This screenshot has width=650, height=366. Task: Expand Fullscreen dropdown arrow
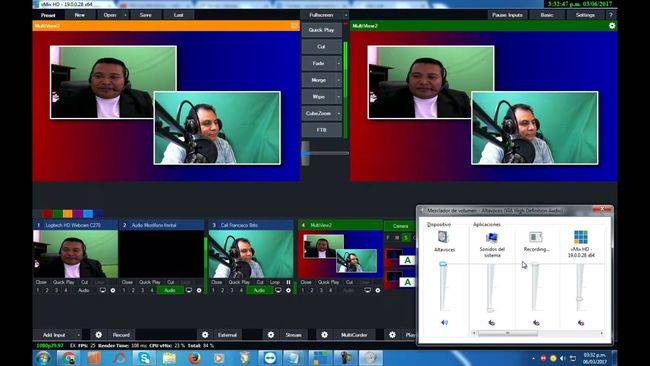tap(346, 15)
